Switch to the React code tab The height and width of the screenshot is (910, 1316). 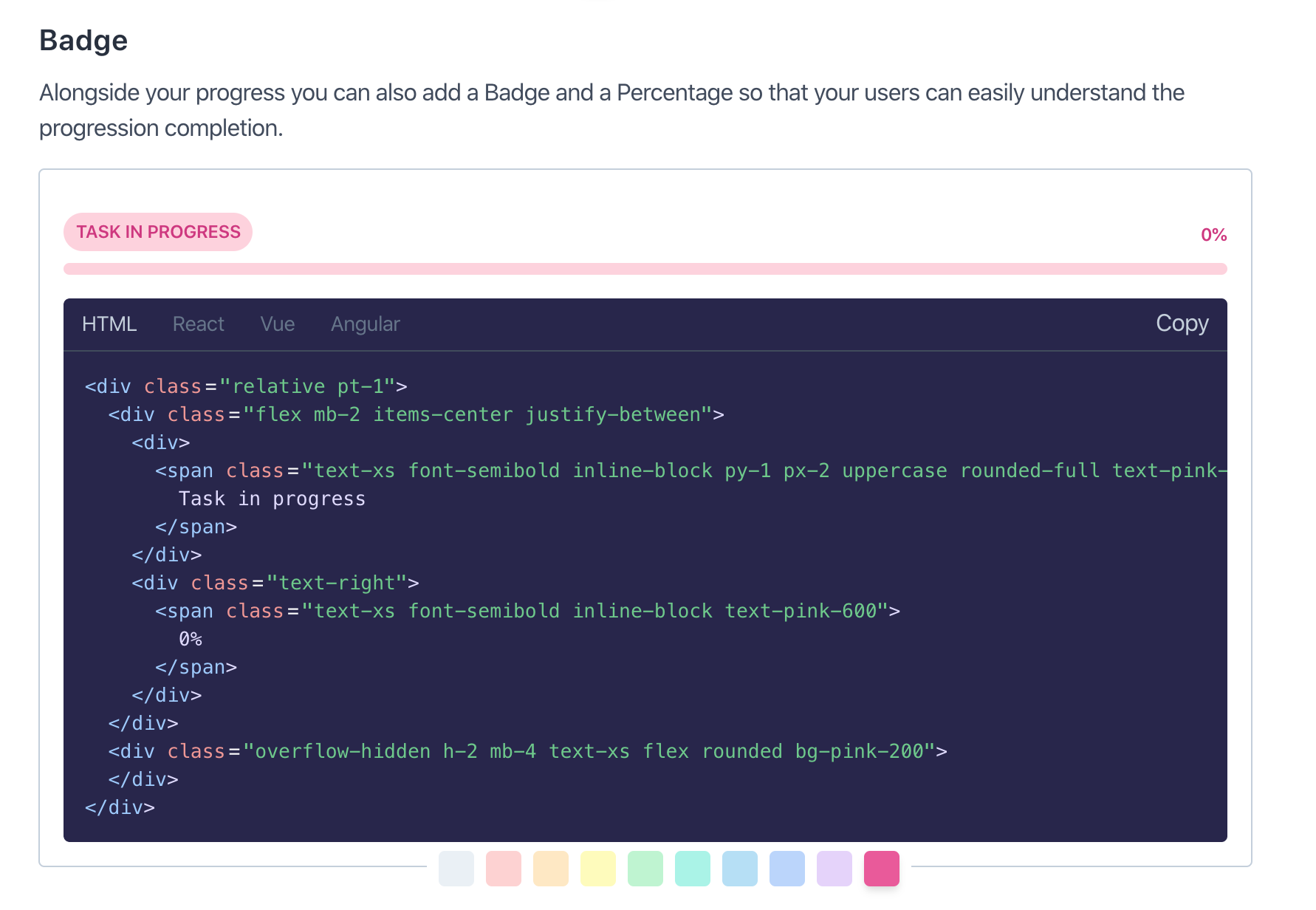pyautogui.click(x=198, y=324)
